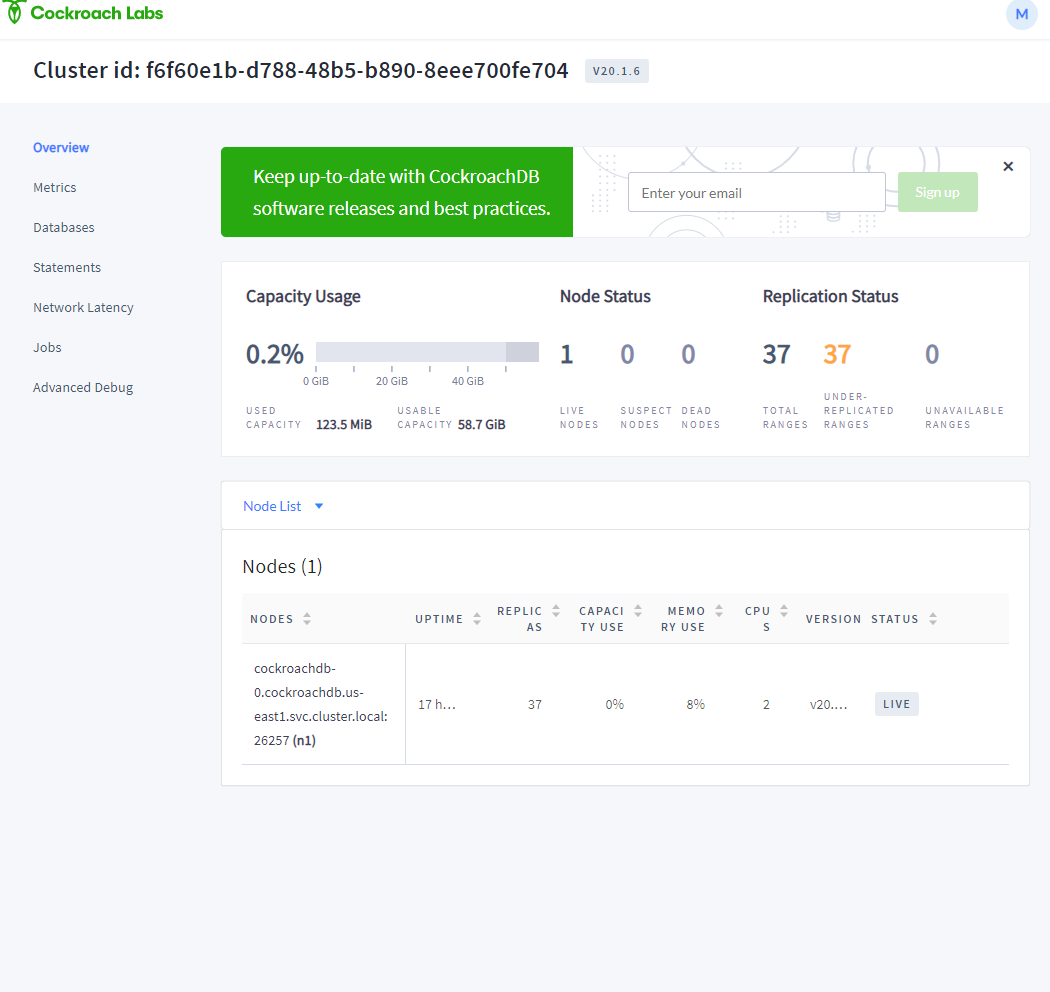Viewport: 1050px width, 992px height.
Task: Click the Nodes (1) heading
Action: [x=282, y=567]
